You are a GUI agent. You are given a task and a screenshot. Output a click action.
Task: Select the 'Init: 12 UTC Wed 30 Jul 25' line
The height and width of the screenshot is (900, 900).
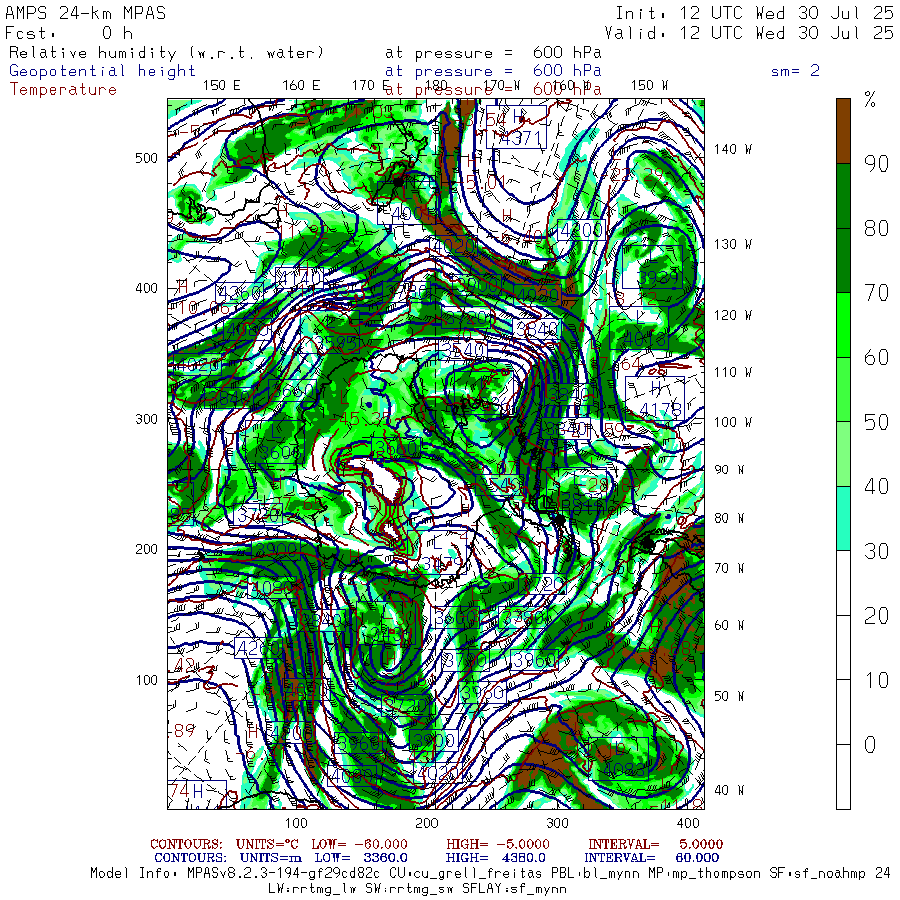(754, 13)
